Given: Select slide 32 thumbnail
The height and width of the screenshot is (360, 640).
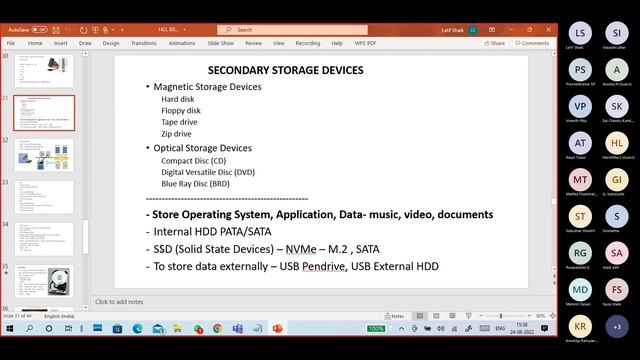Looking at the screenshot, I should click(x=44, y=155).
